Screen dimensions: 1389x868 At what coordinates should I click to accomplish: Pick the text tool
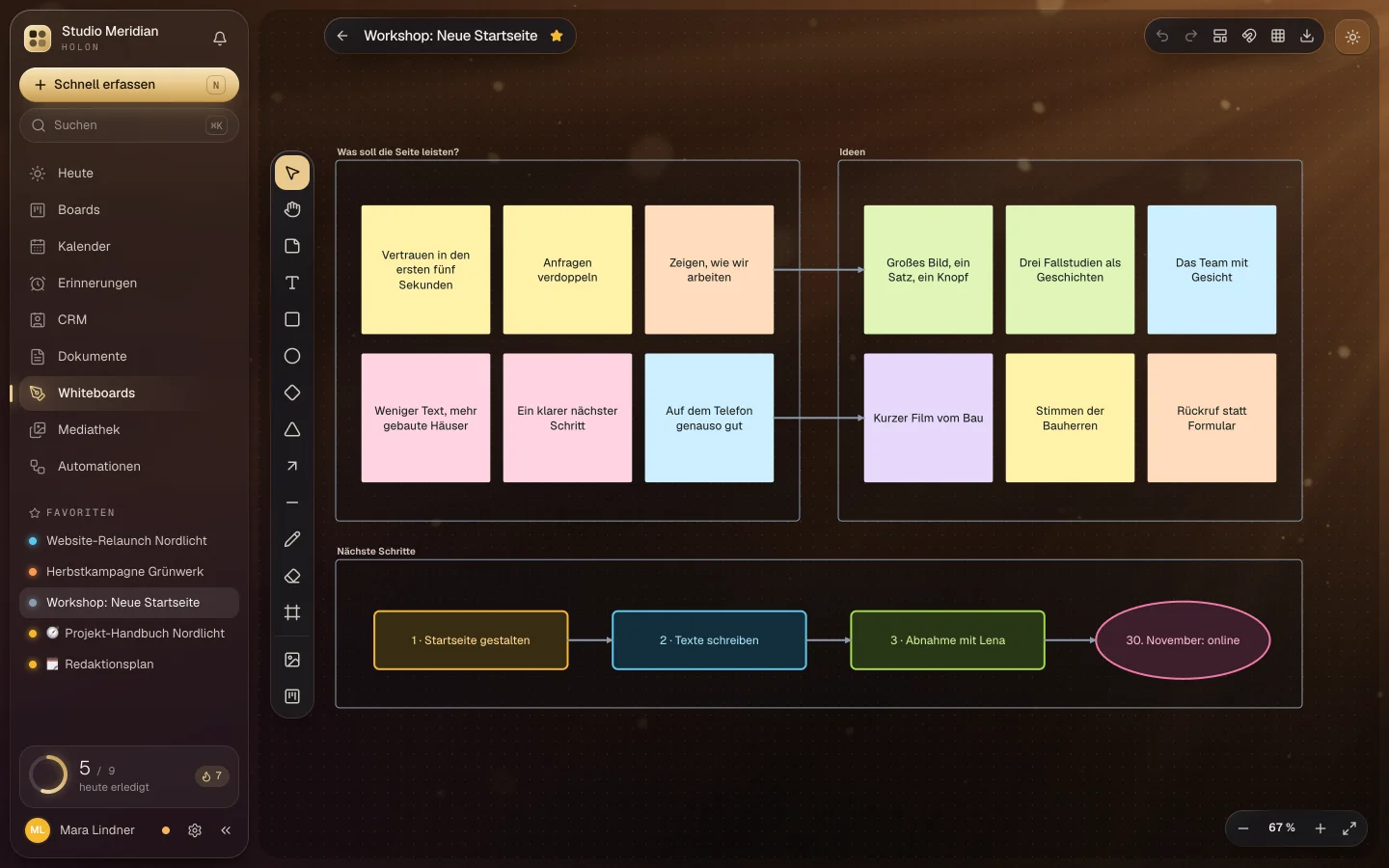pos(292,284)
